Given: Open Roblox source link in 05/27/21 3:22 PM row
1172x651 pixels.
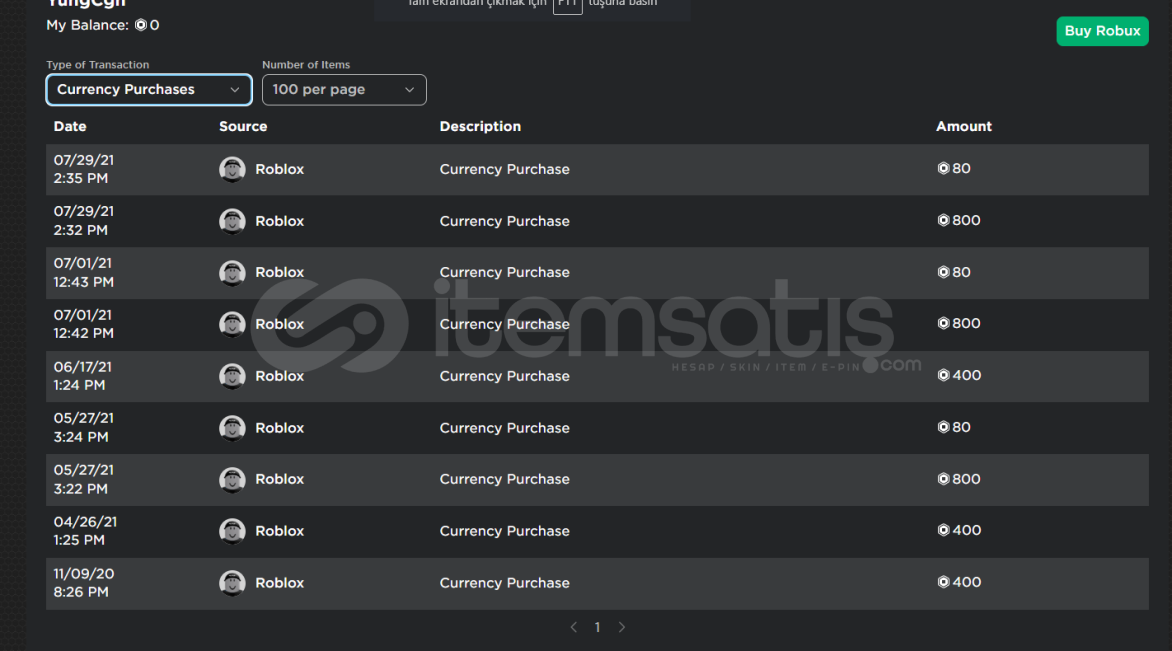Looking at the screenshot, I should coord(280,480).
